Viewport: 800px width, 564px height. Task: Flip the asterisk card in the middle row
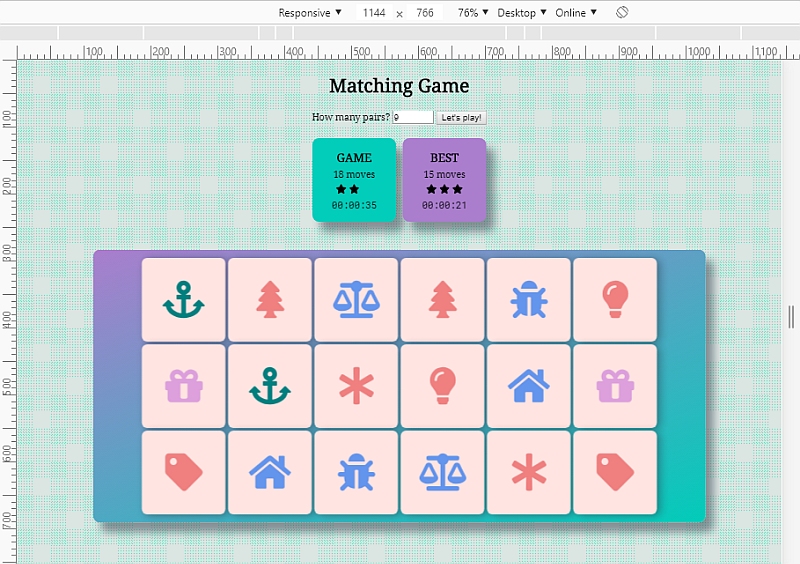click(356, 385)
